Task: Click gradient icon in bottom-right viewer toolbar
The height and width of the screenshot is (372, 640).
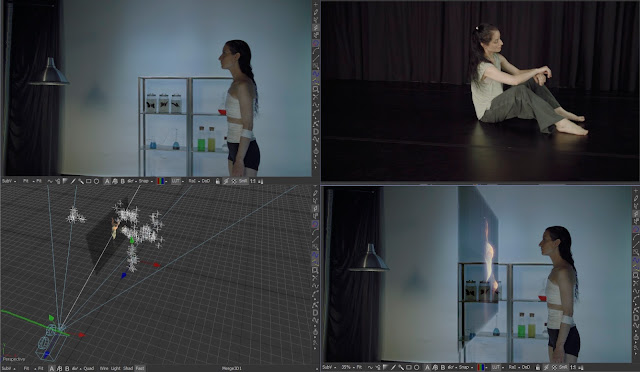Action: (385, 368)
